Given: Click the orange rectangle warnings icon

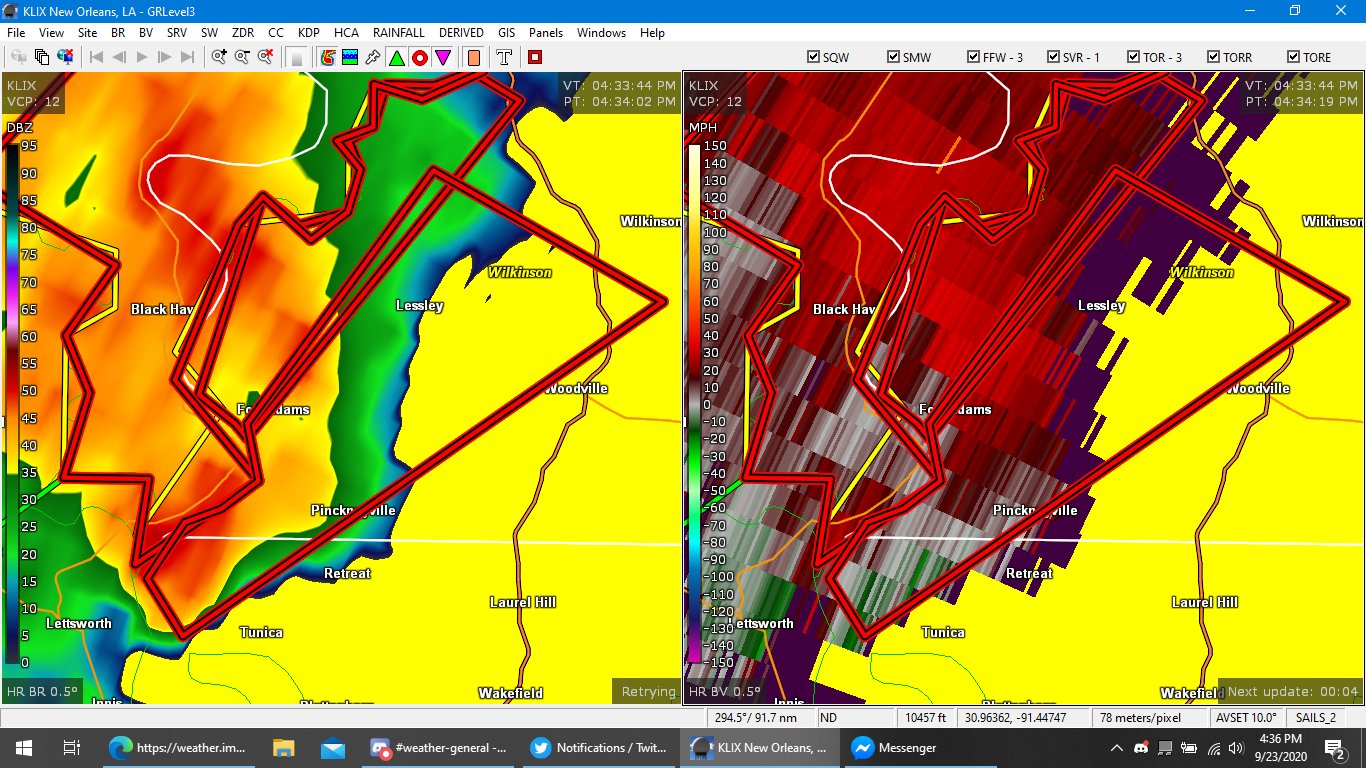Looking at the screenshot, I should tap(473, 57).
